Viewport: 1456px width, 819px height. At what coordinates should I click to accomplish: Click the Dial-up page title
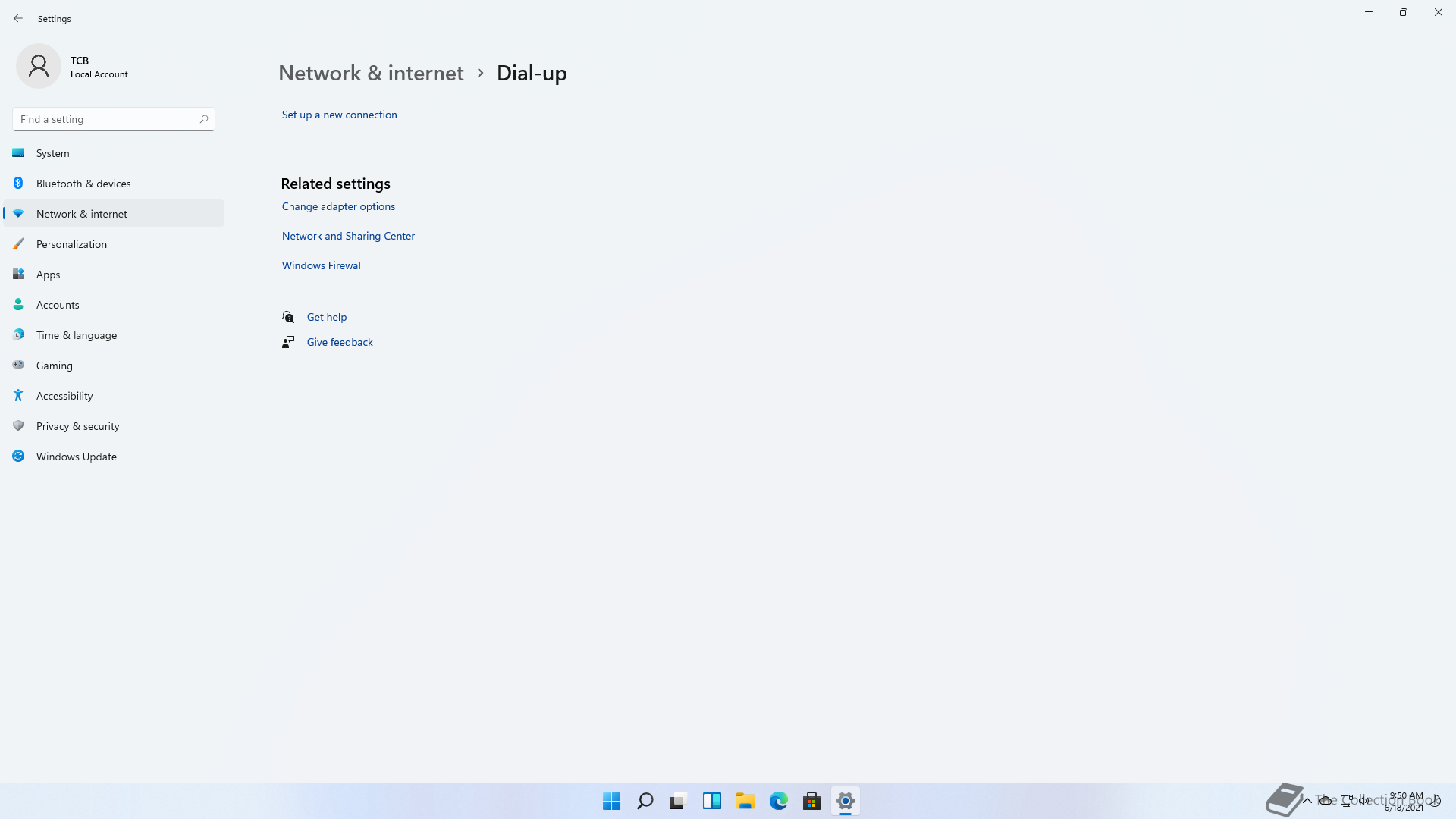[532, 73]
